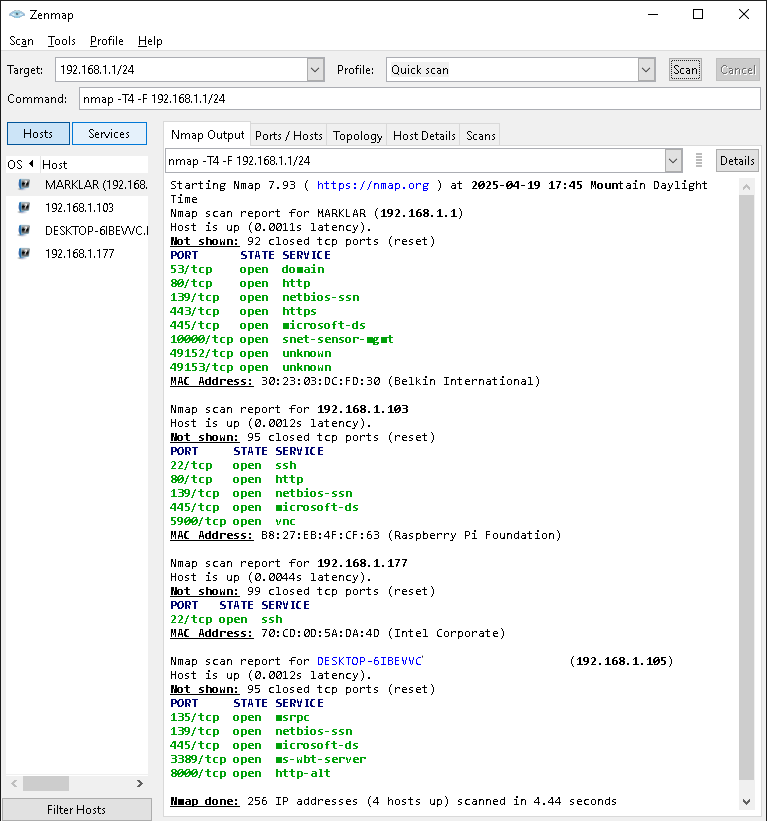Viewport: 767px width, 821px height.
Task: Select OS icon beside 192.168.1.103 host
Action: 24,207
